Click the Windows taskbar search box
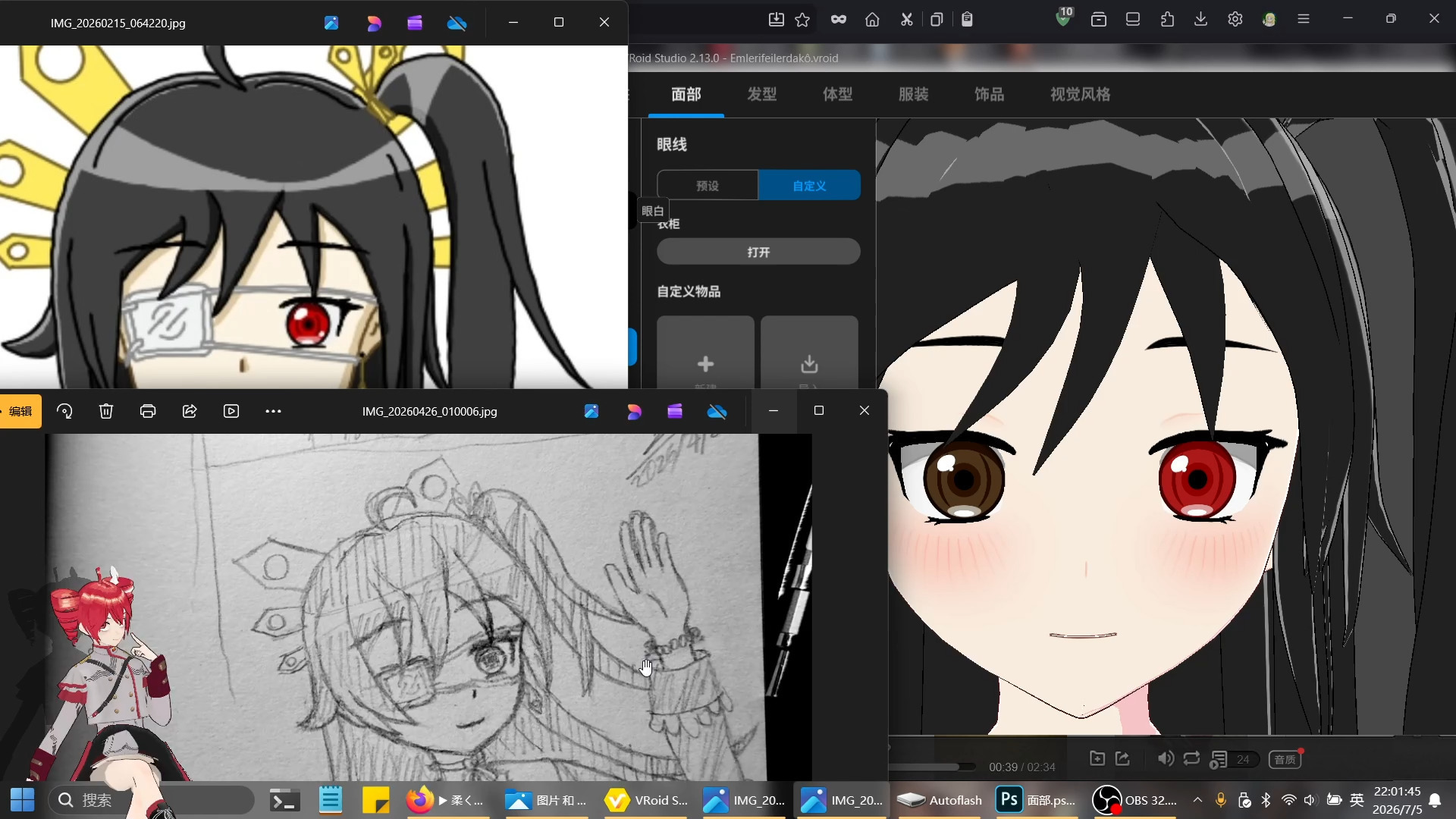This screenshot has width=1456, height=819. (x=152, y=800)
